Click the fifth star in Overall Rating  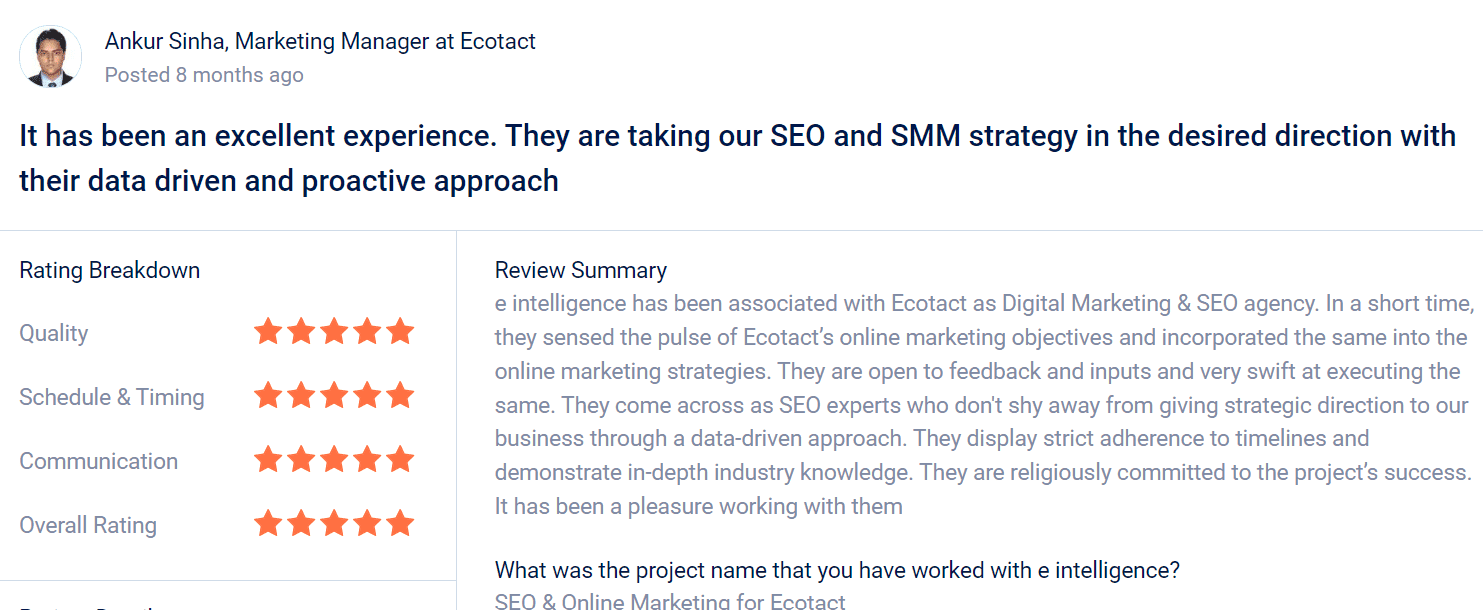[x=400, y=524]
